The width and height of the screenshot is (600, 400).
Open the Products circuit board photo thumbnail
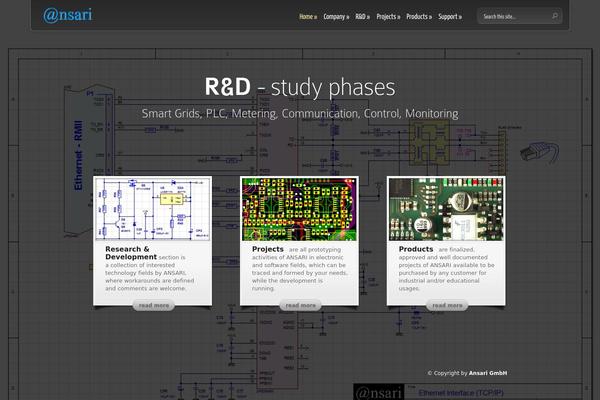446,209
